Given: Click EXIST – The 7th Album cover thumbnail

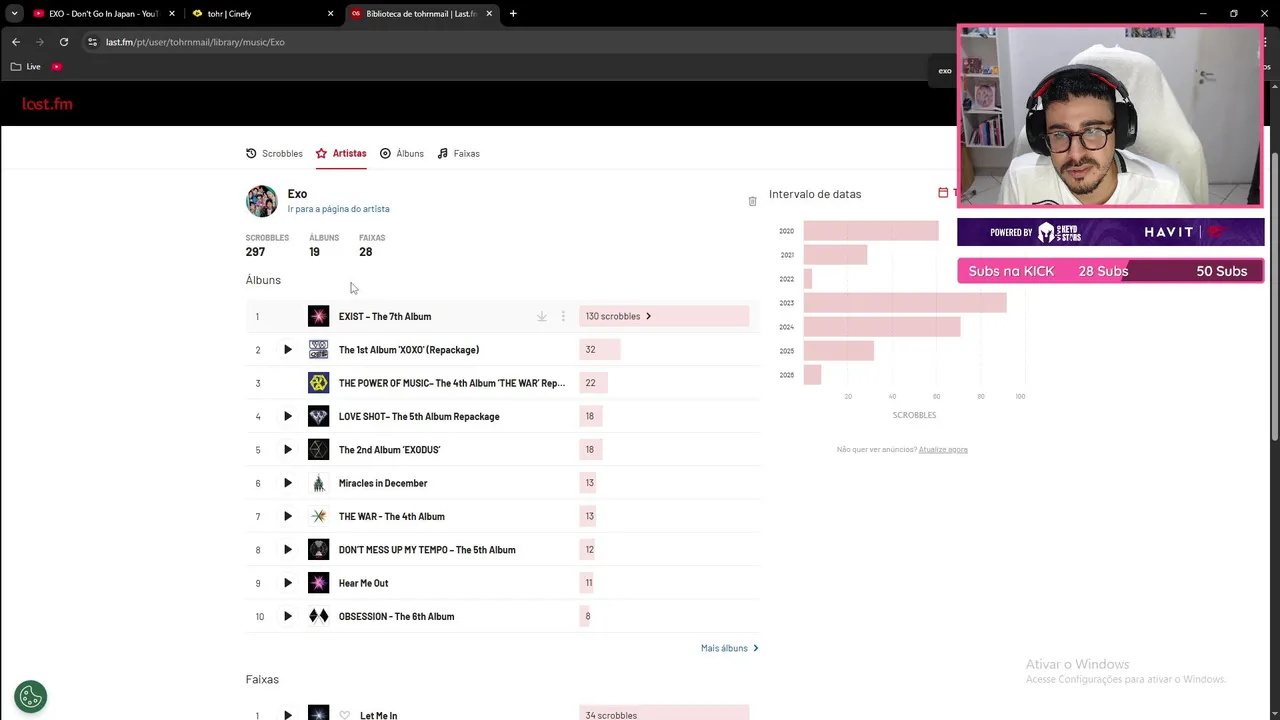Looking at the screenshot, I should click(318, 316).
